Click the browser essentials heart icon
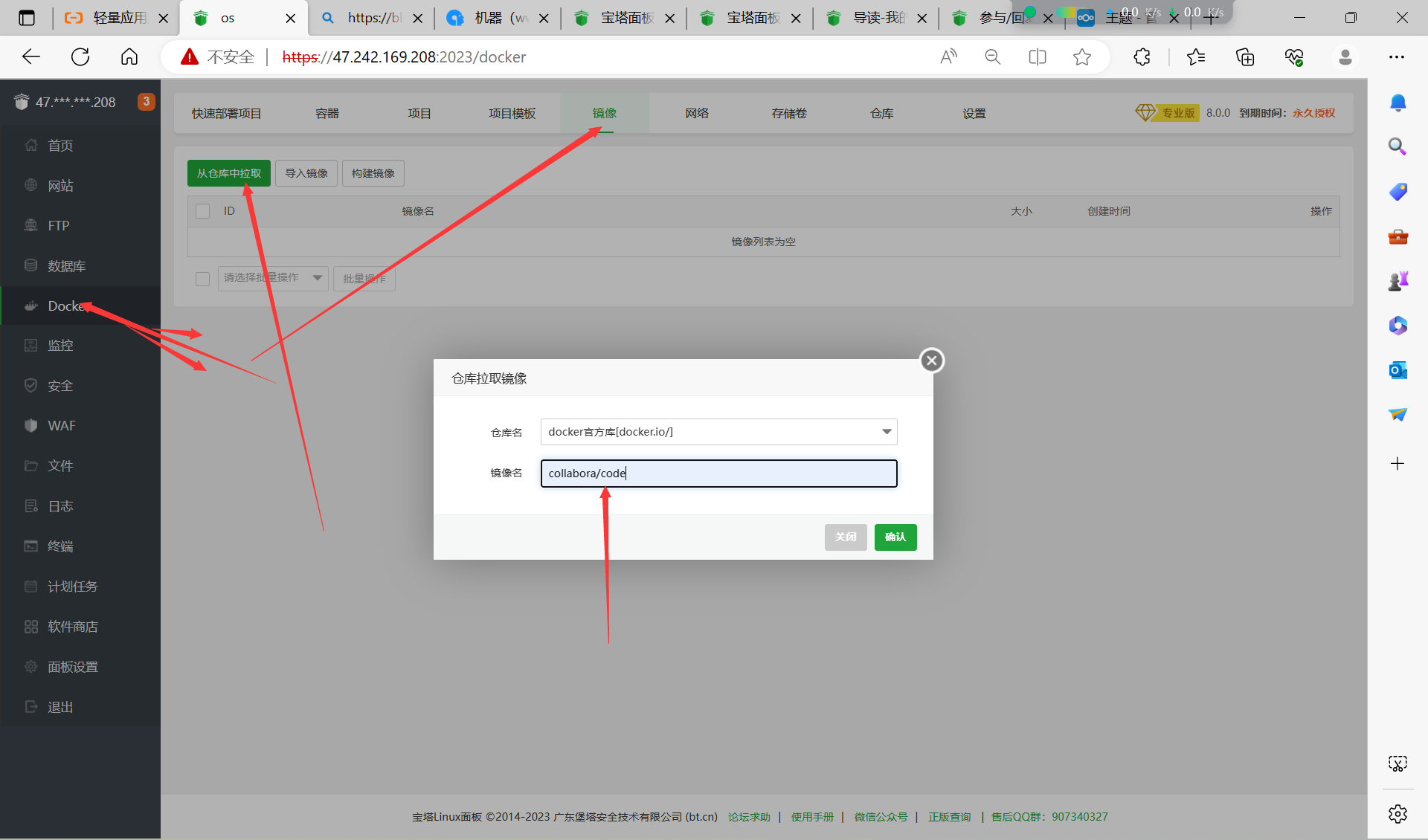Image resolution: width=1428 pixels, height=840 pixels. point(1294,56)
